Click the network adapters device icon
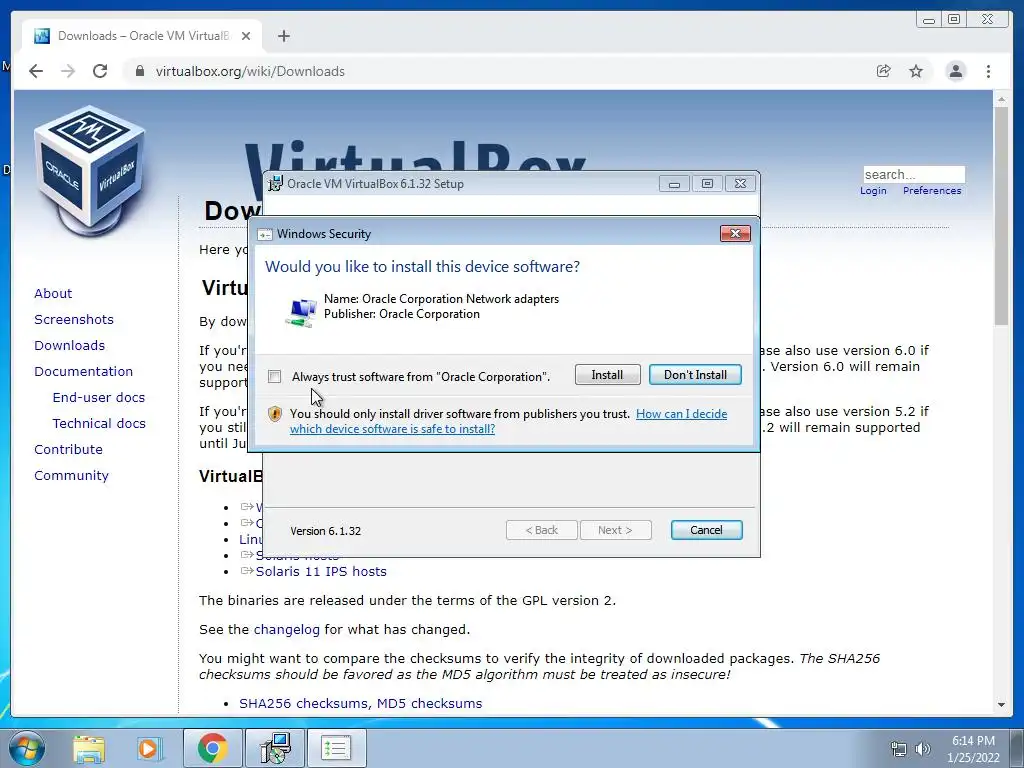This screenshot has height=768, width=1024. (x=301, y=312)
